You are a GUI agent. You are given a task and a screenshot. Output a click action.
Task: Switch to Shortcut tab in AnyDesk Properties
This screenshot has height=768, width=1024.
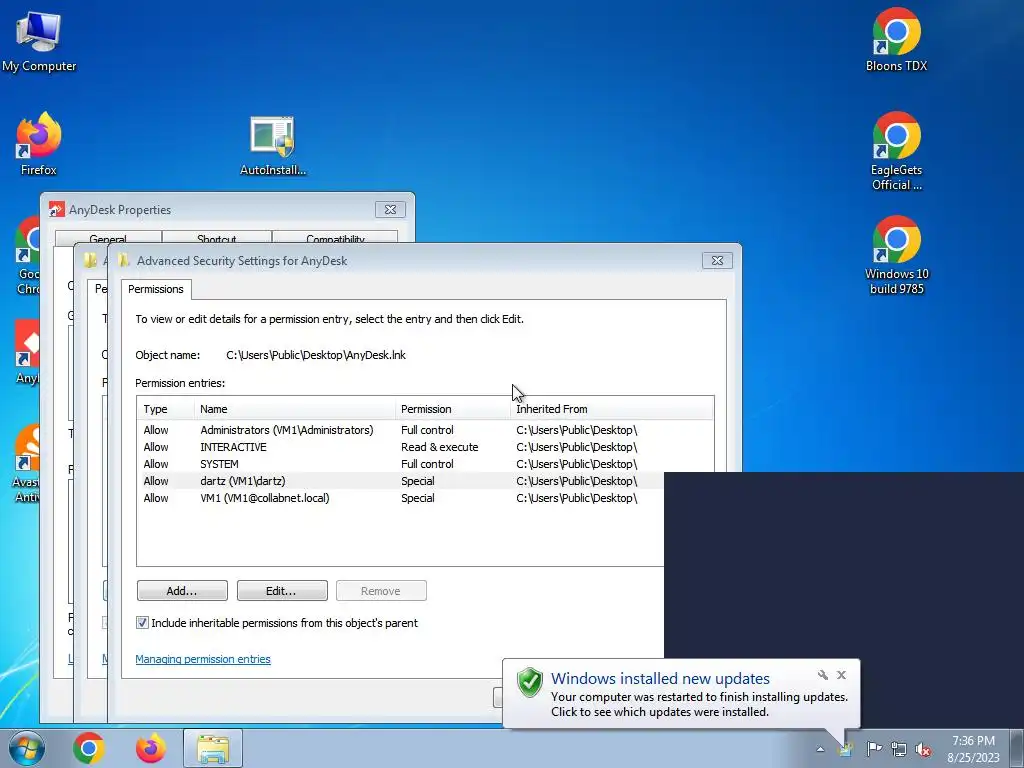(x=217, y=238)
